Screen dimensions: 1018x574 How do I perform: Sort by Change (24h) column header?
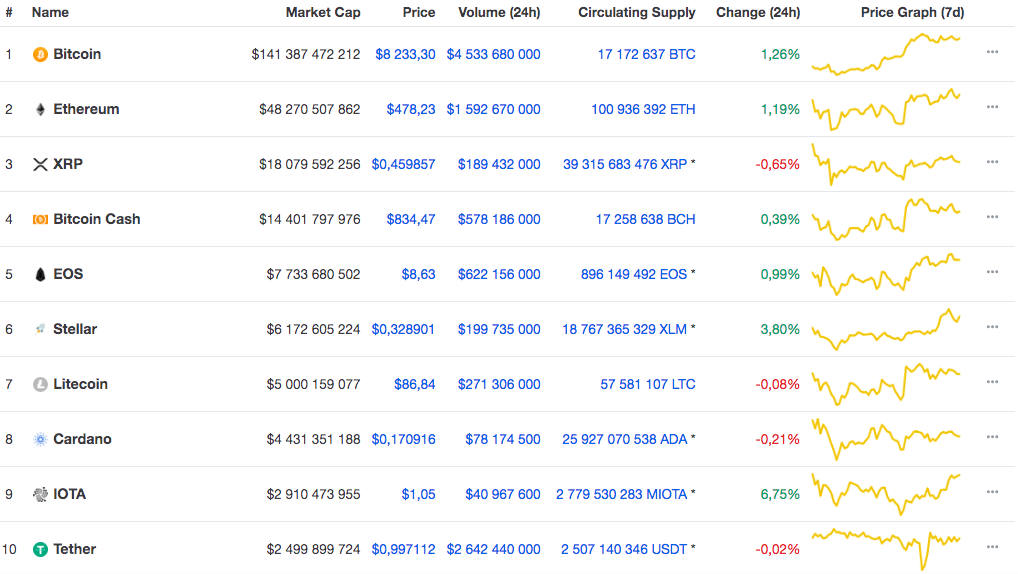pyautogui.click(x=757, y=13)
